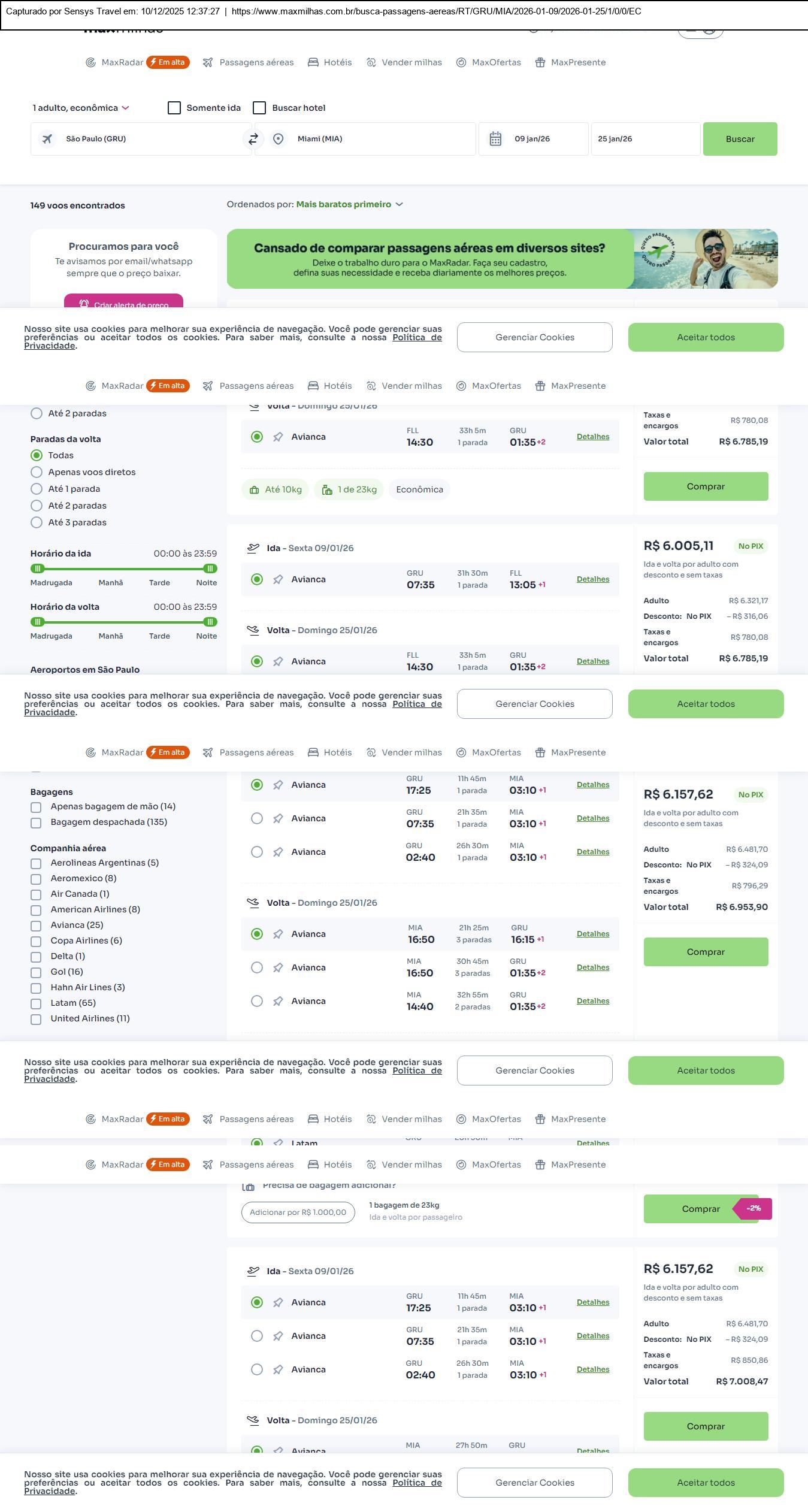Pin the Avianca MIA 14:40 return flight
This screenshot has height=1512, width=808.
pyautogui.click(x=278, y=1001)
